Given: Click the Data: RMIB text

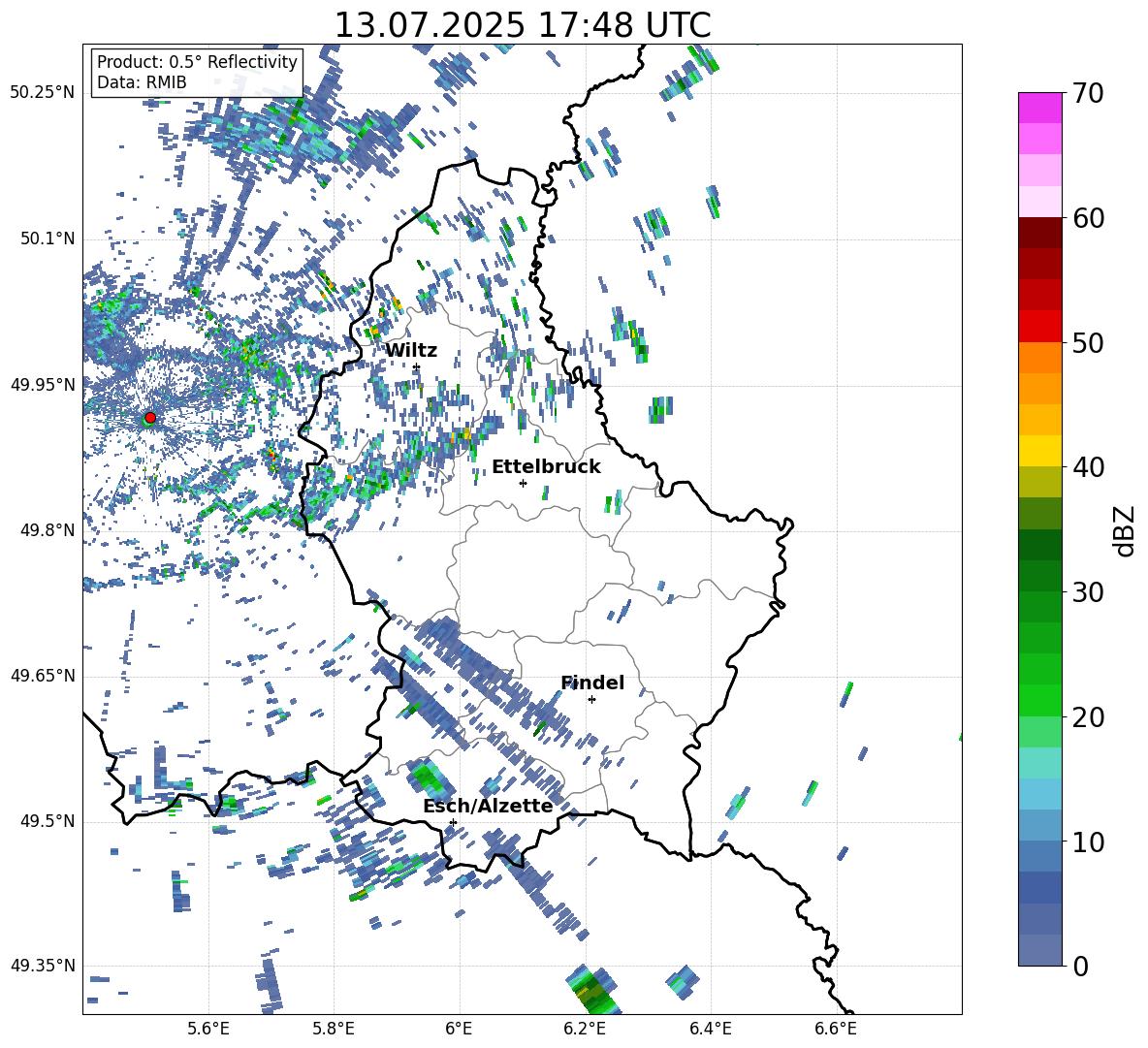Looking at the screenshot, I should [142, 82].
